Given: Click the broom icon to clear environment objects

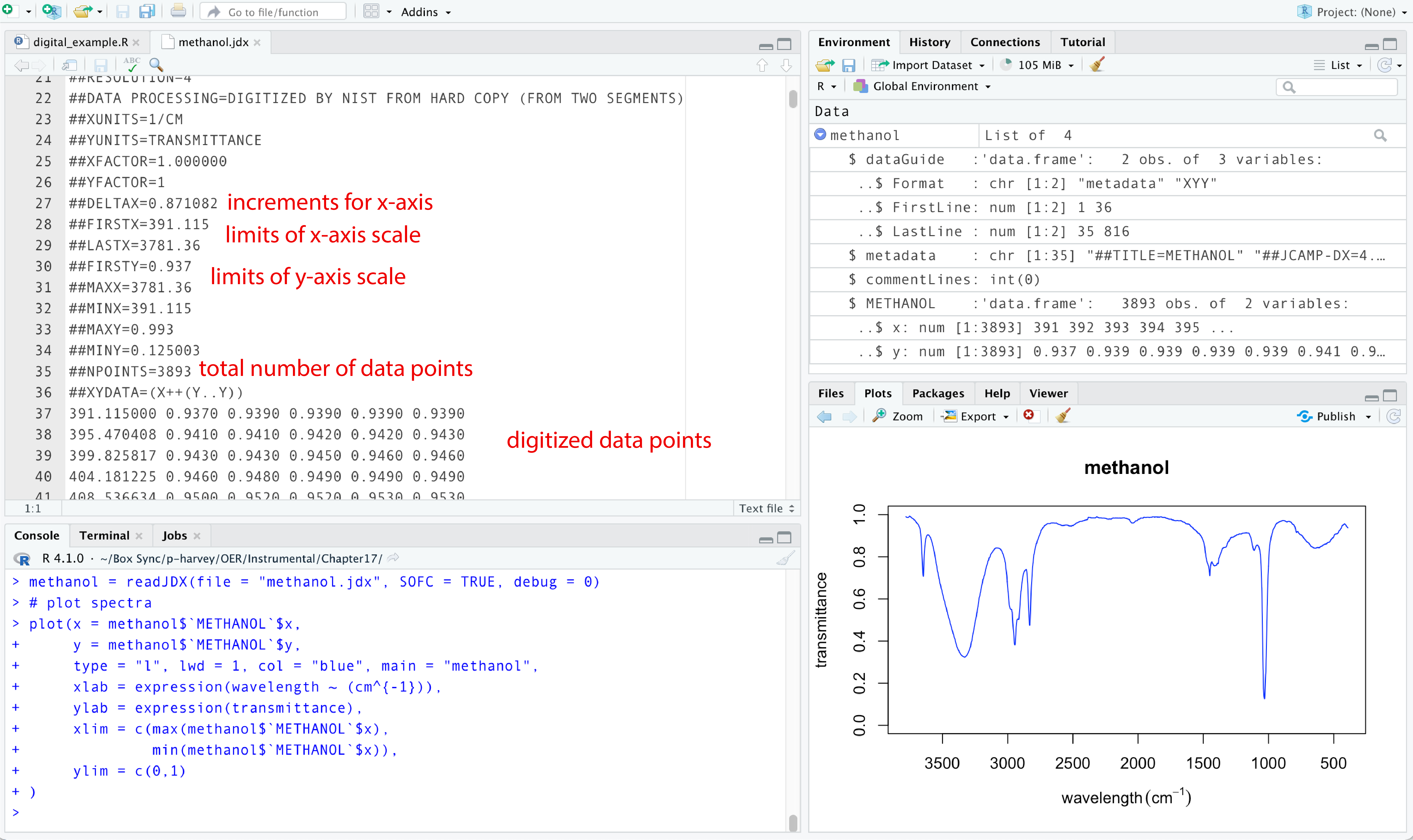Looking at the screenshot, I should 1097,65.
